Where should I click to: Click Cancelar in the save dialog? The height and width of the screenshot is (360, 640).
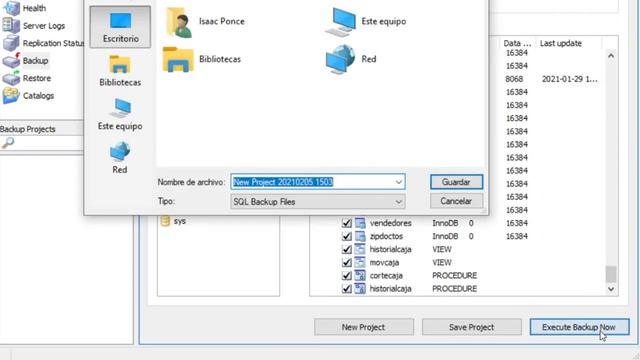[x=456, y=201]
